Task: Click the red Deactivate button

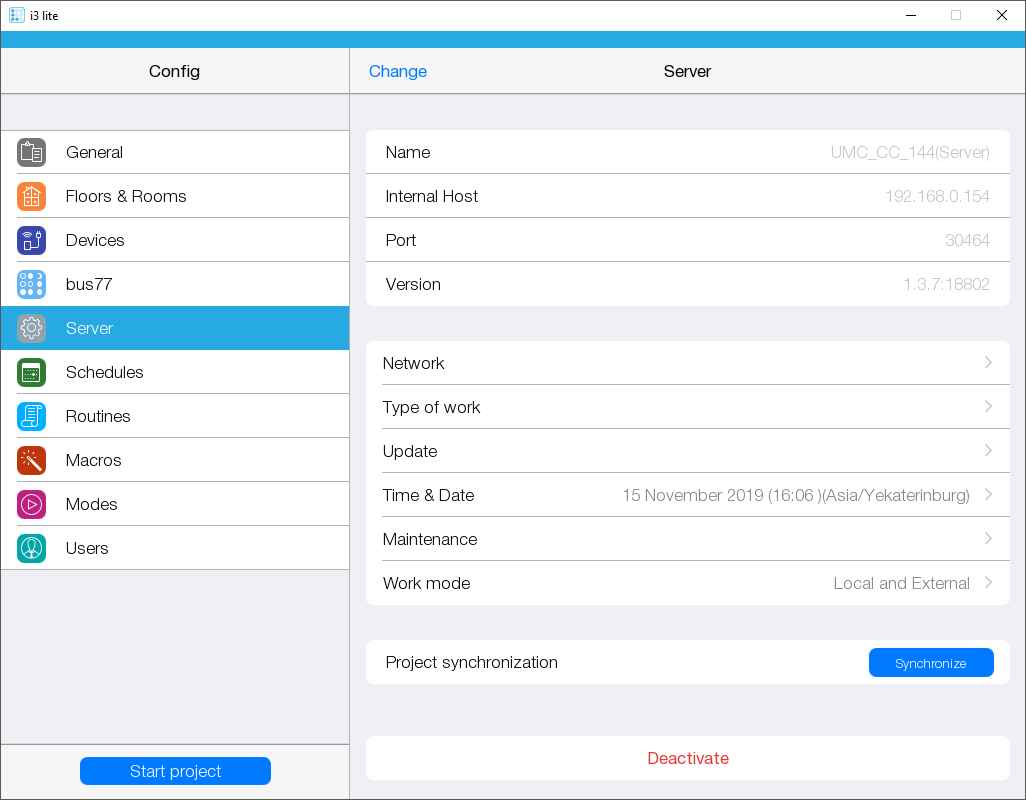Action: (688, 758)
